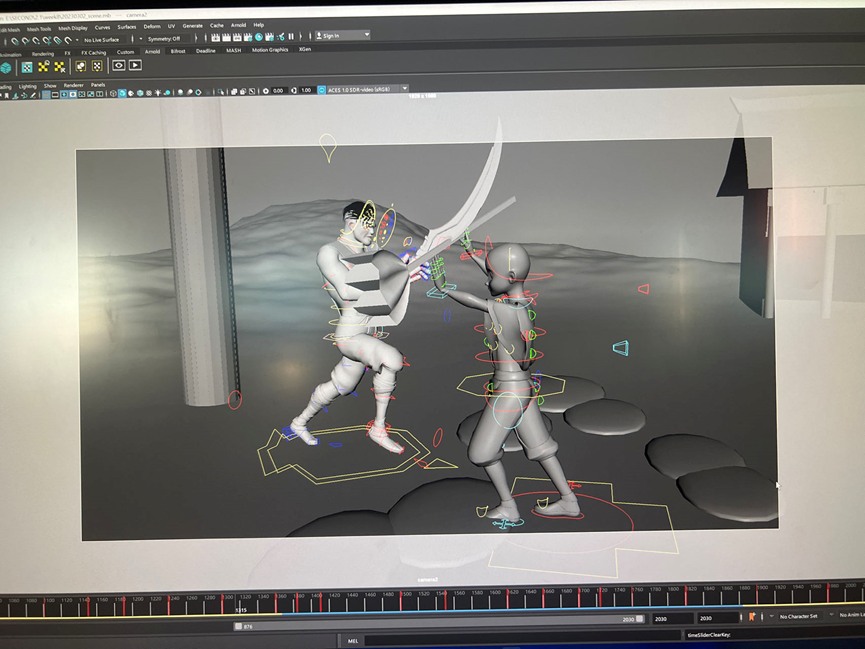Expand the Sign In dropdown arrow
Viewport: 865px width, 649px height.
pyautogui.click(x=367, y=35)
